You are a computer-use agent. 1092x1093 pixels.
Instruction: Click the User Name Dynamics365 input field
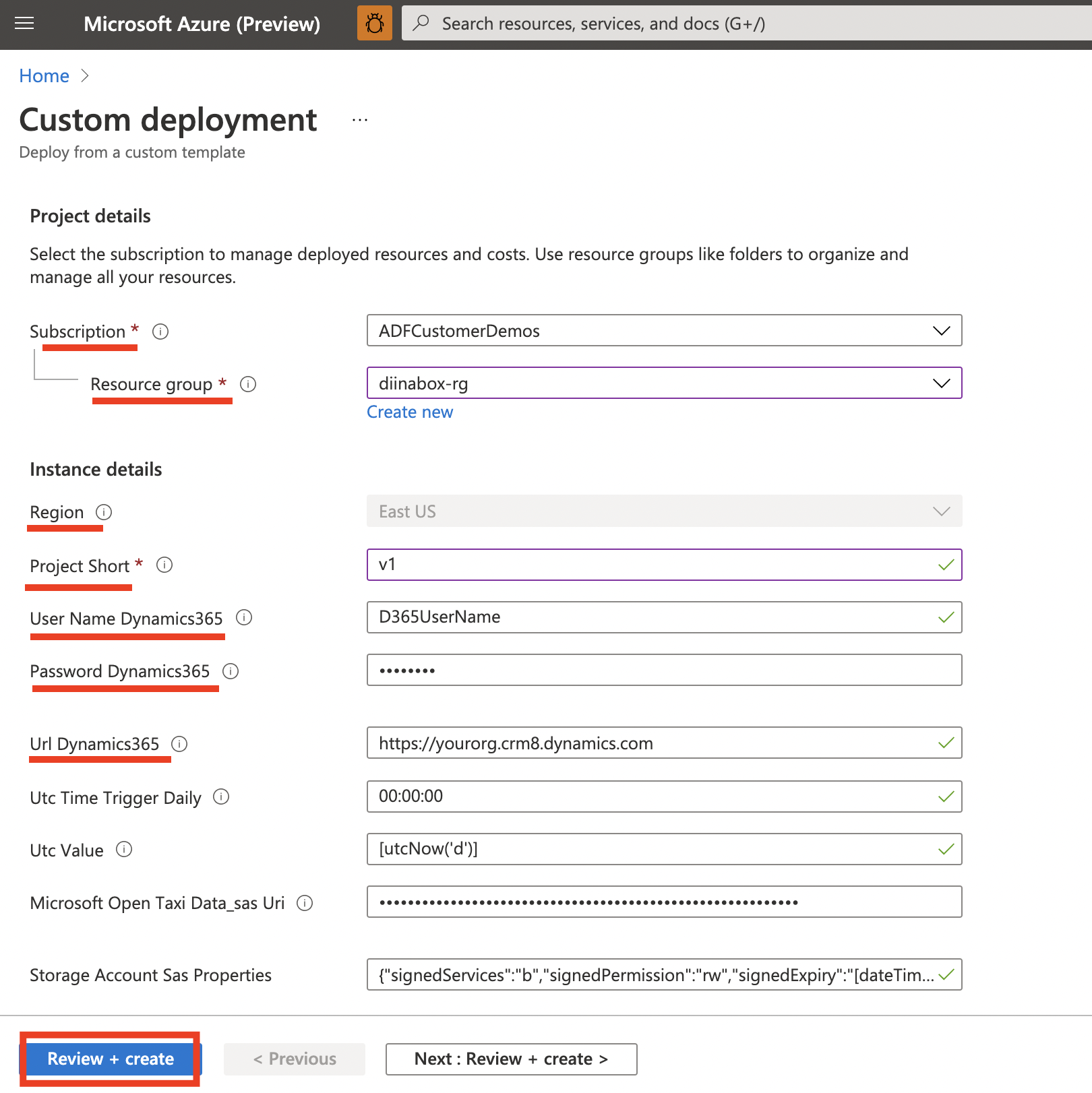tap(664, 617)
